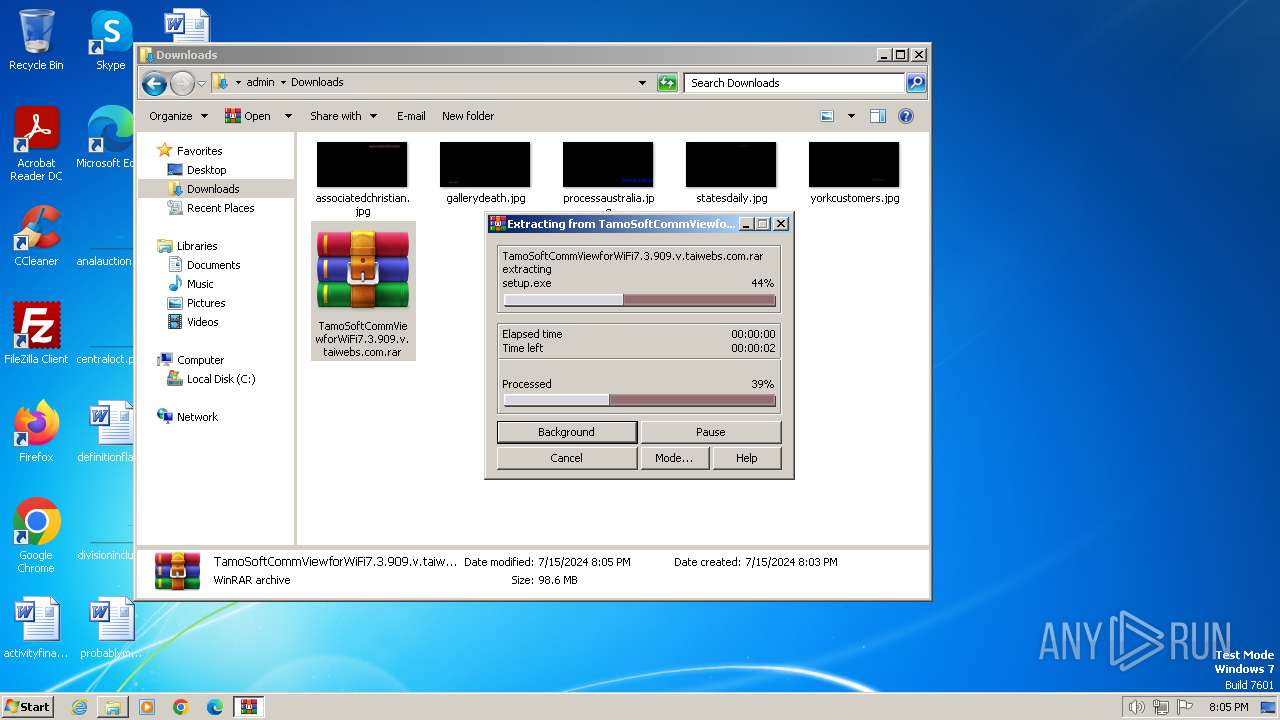The width and height of the screenshot is (1280, 720).
Task: Click the Back arrow in Explorer
Action: click(x=154, y=83)
